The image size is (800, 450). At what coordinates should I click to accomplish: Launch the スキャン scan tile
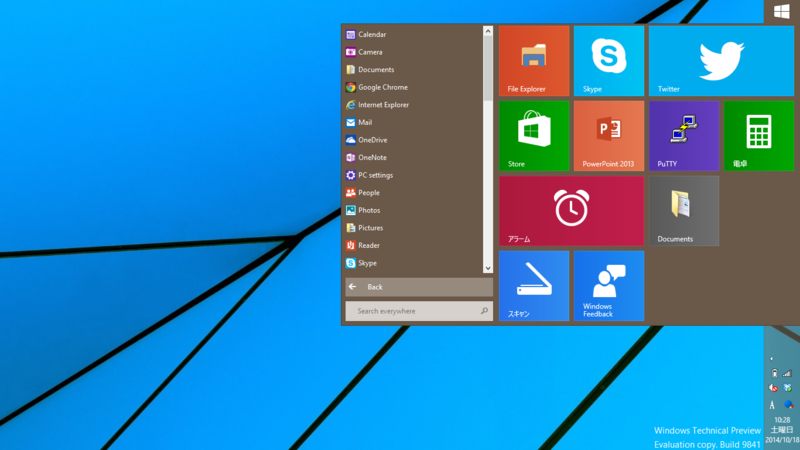(x=534, y=286)
